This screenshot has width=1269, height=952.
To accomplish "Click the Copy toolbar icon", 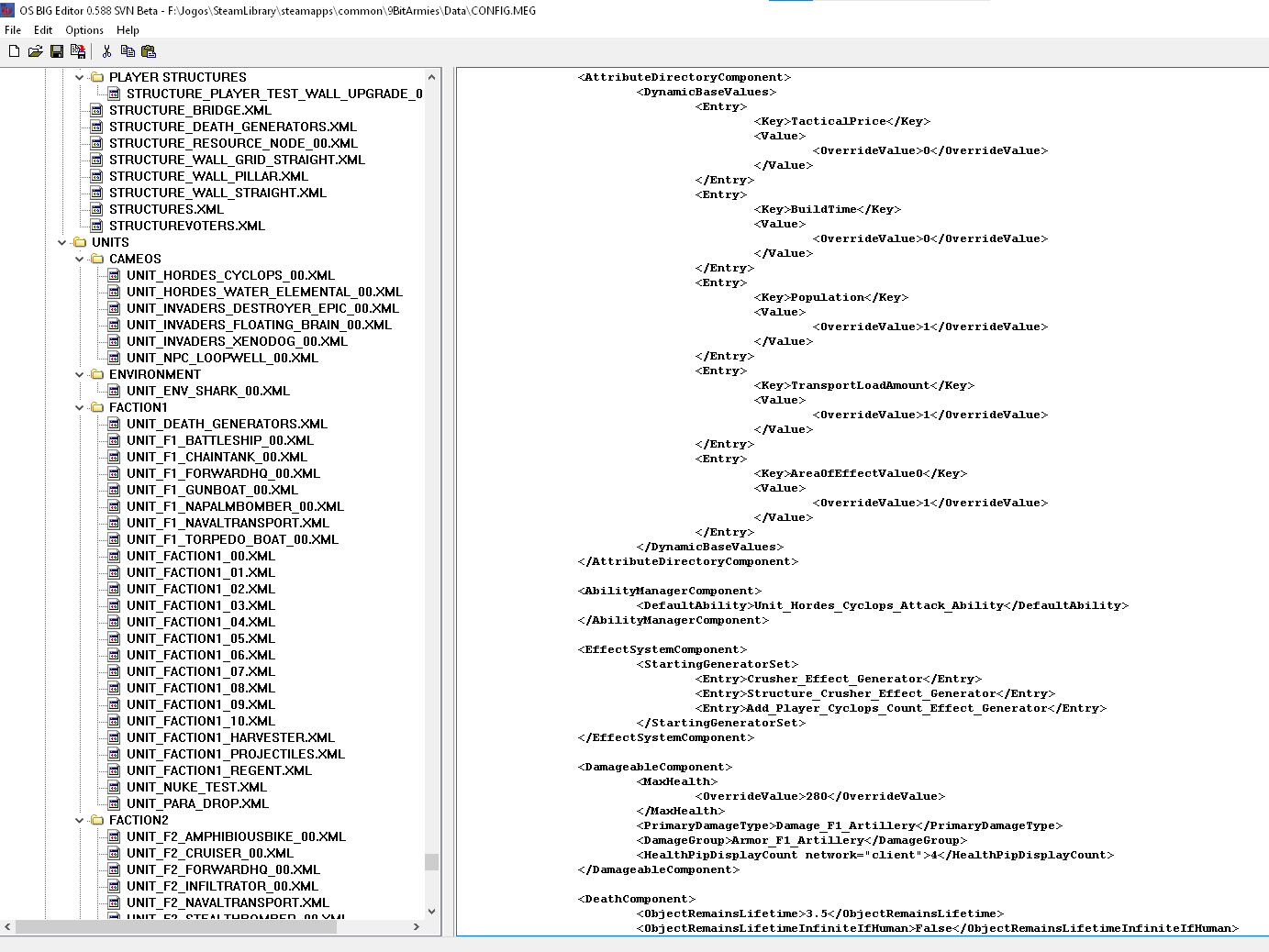I will tap(128, 51).
